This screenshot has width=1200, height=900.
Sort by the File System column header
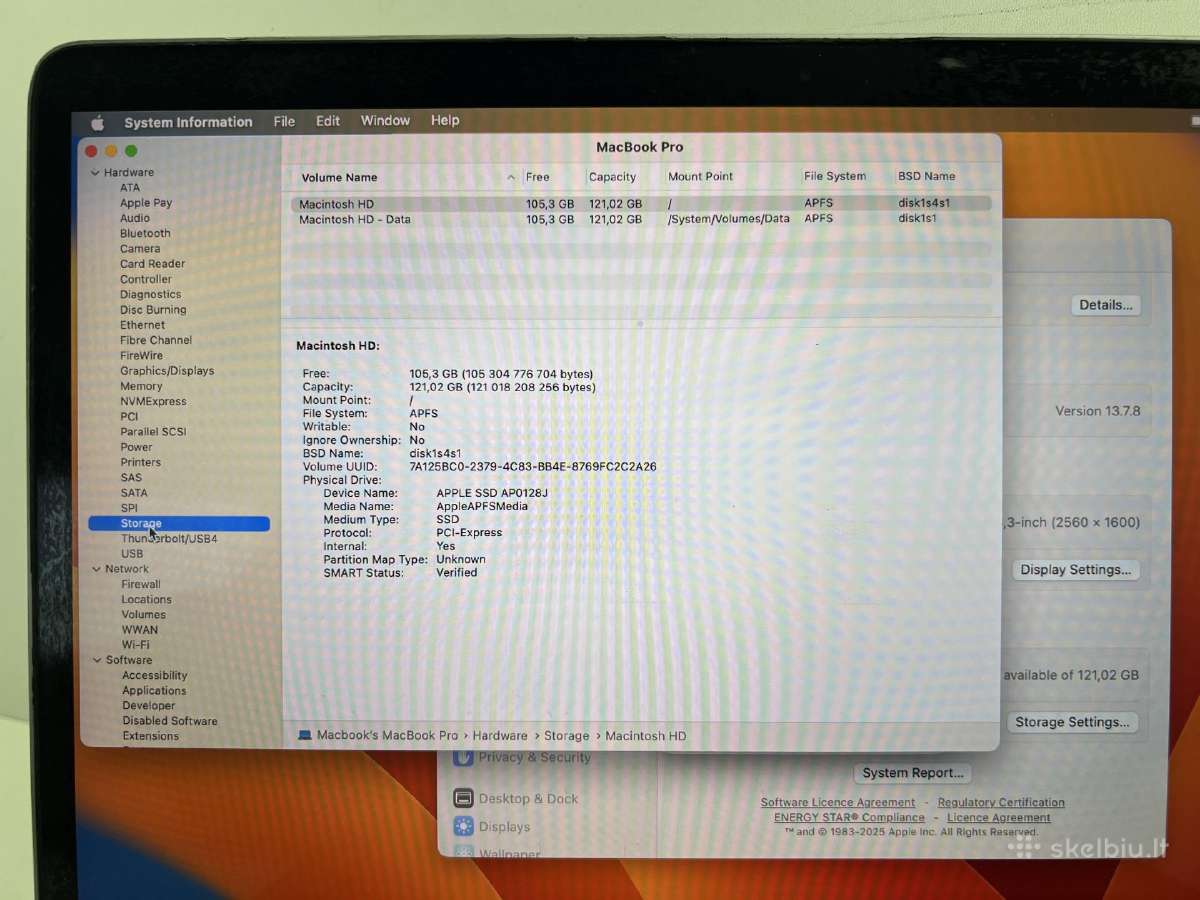(x=835, y=176)
